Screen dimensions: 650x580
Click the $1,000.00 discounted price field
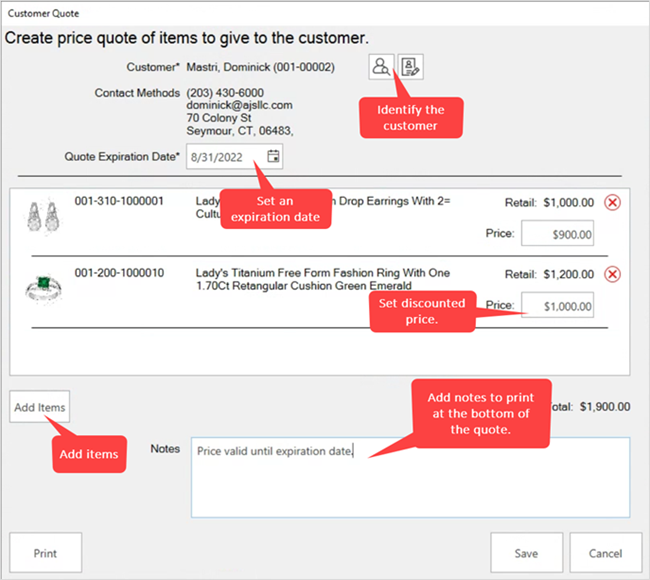click(x=557, y=306)
